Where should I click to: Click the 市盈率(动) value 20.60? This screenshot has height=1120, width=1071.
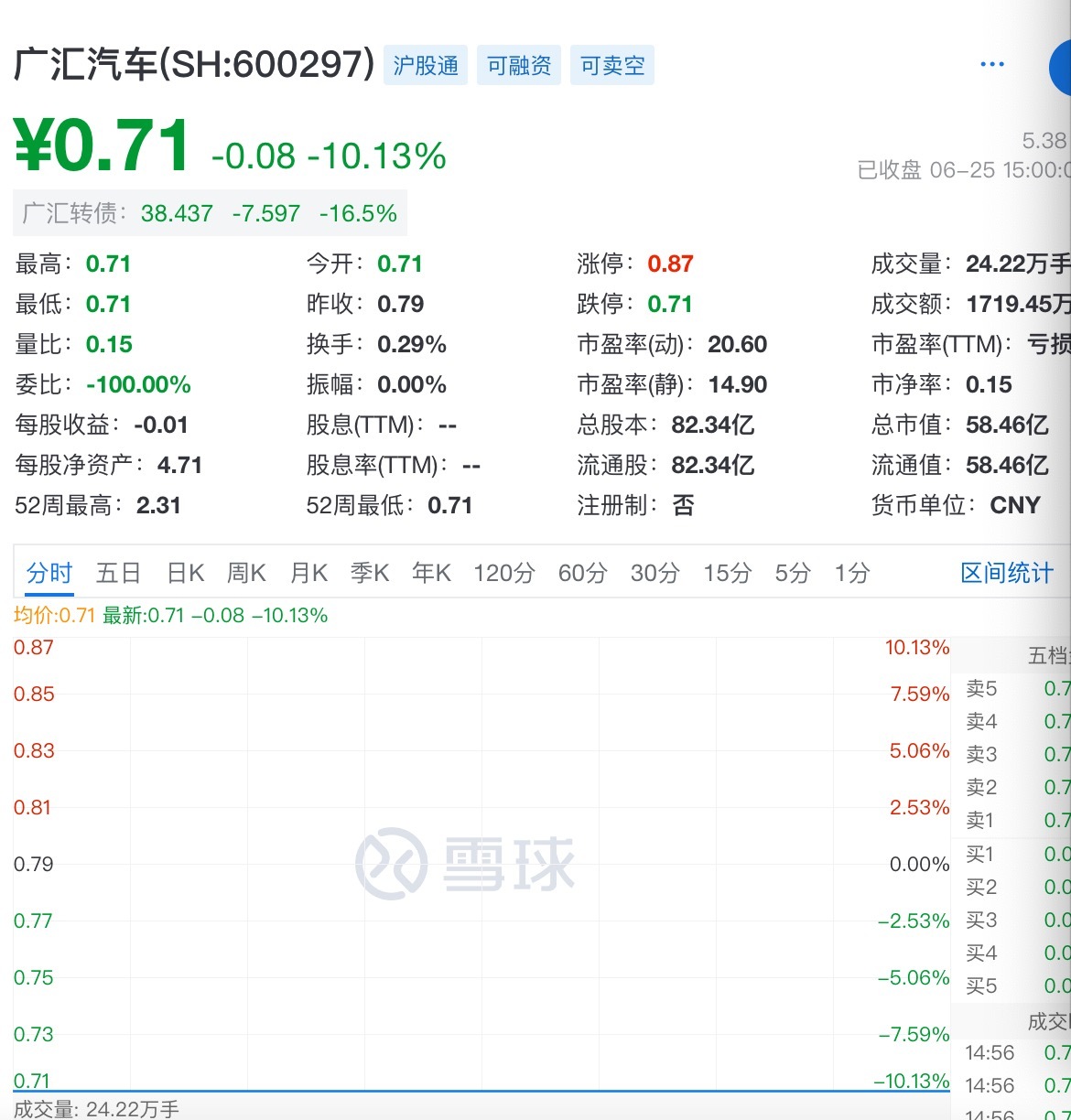click(x=738, y=345)
